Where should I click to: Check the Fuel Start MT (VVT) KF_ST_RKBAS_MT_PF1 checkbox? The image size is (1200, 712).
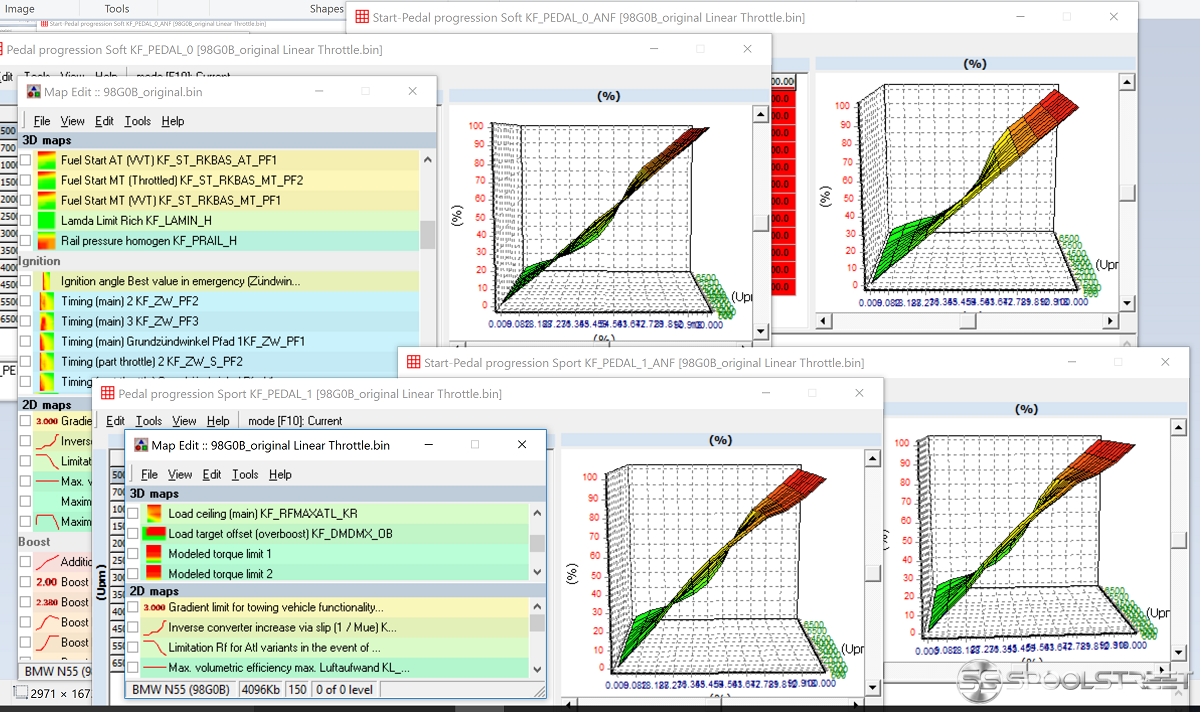point(27,200)
